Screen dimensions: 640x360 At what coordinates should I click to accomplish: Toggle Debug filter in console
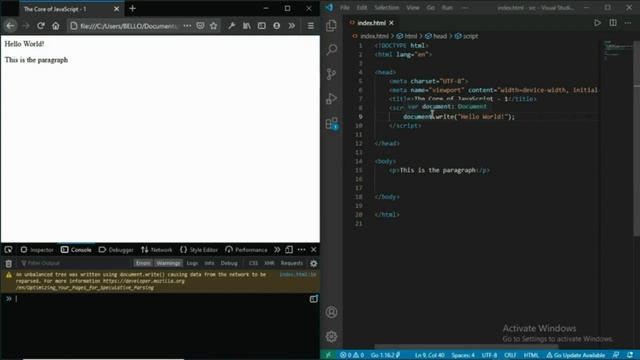229,263
